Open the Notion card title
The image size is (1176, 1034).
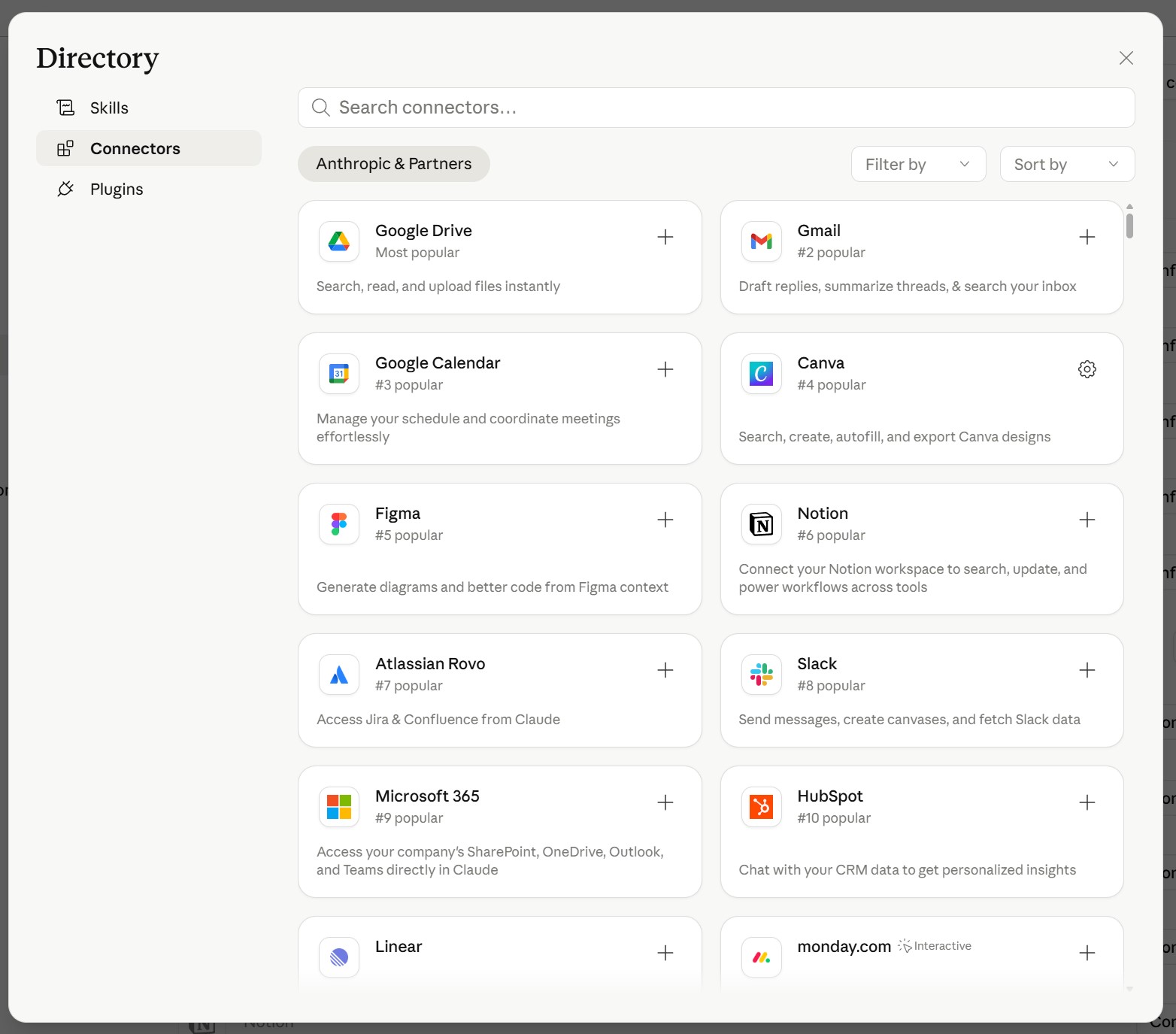click(823, 514)
